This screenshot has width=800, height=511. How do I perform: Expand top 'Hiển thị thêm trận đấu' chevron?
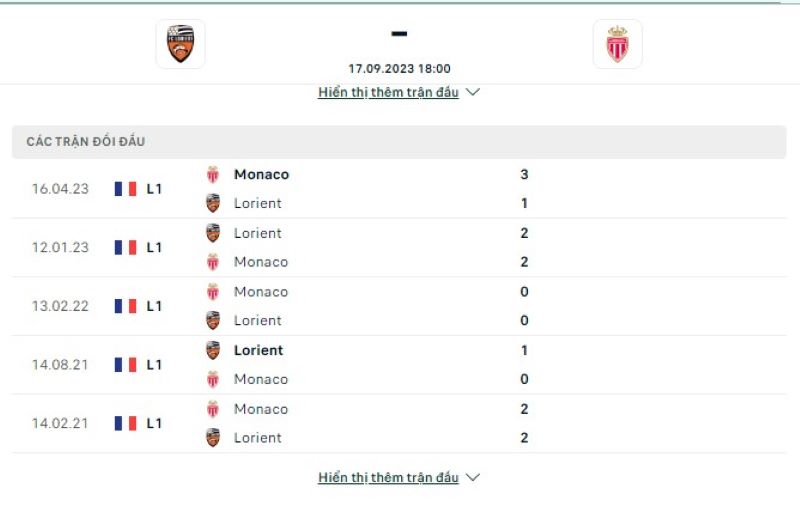pos(473,92)
